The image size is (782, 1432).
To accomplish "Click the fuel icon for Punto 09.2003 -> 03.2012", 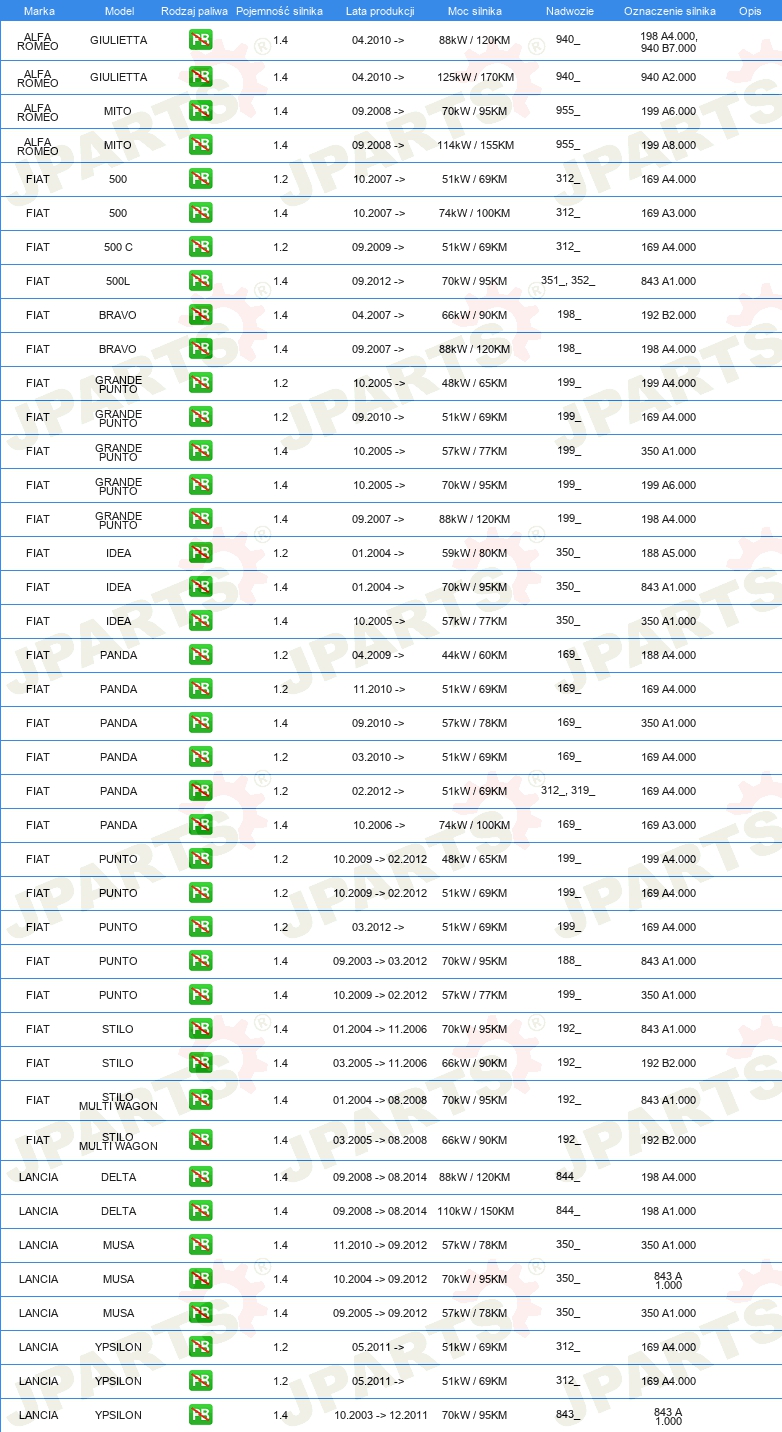I will click(x=201, y=961).
